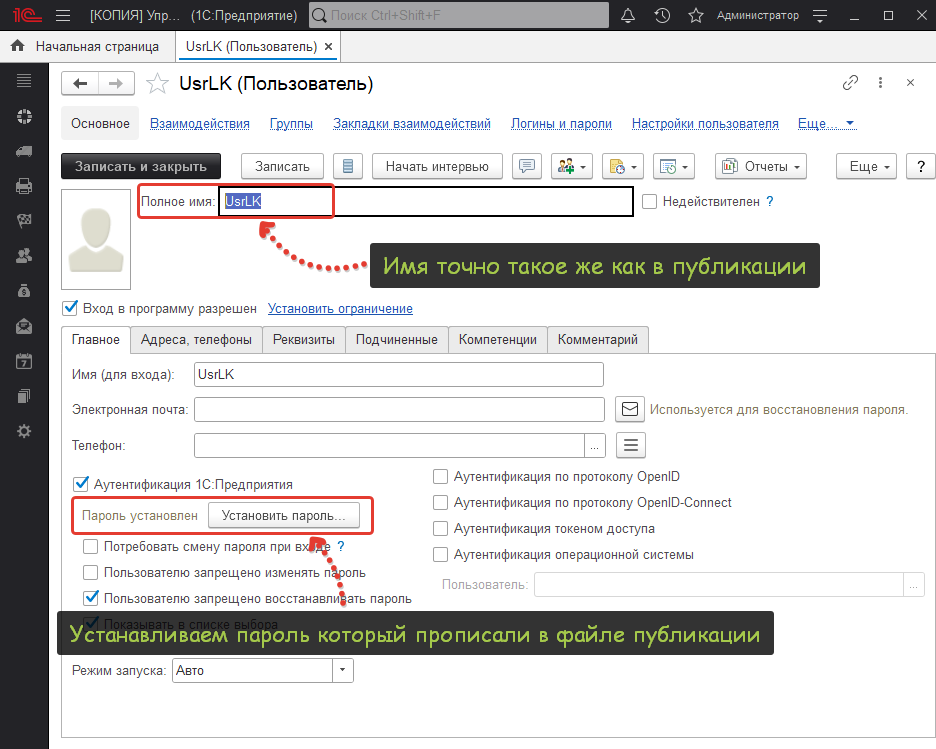Open the Логины и пароли section
This screenshot has width=936, height=749.
click(x=561, y=124)
